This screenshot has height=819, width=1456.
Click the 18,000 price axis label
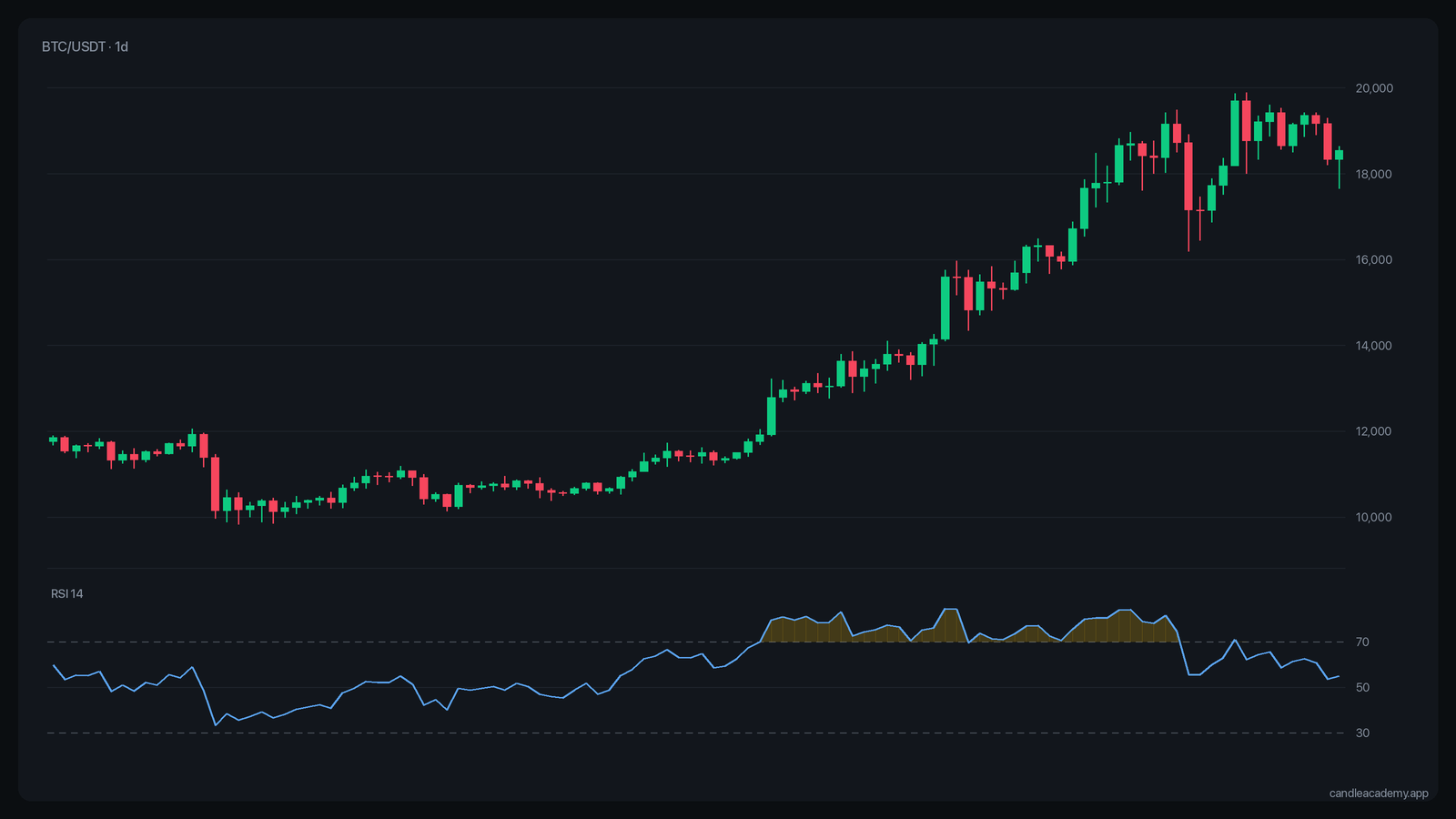coord(1374,174)
